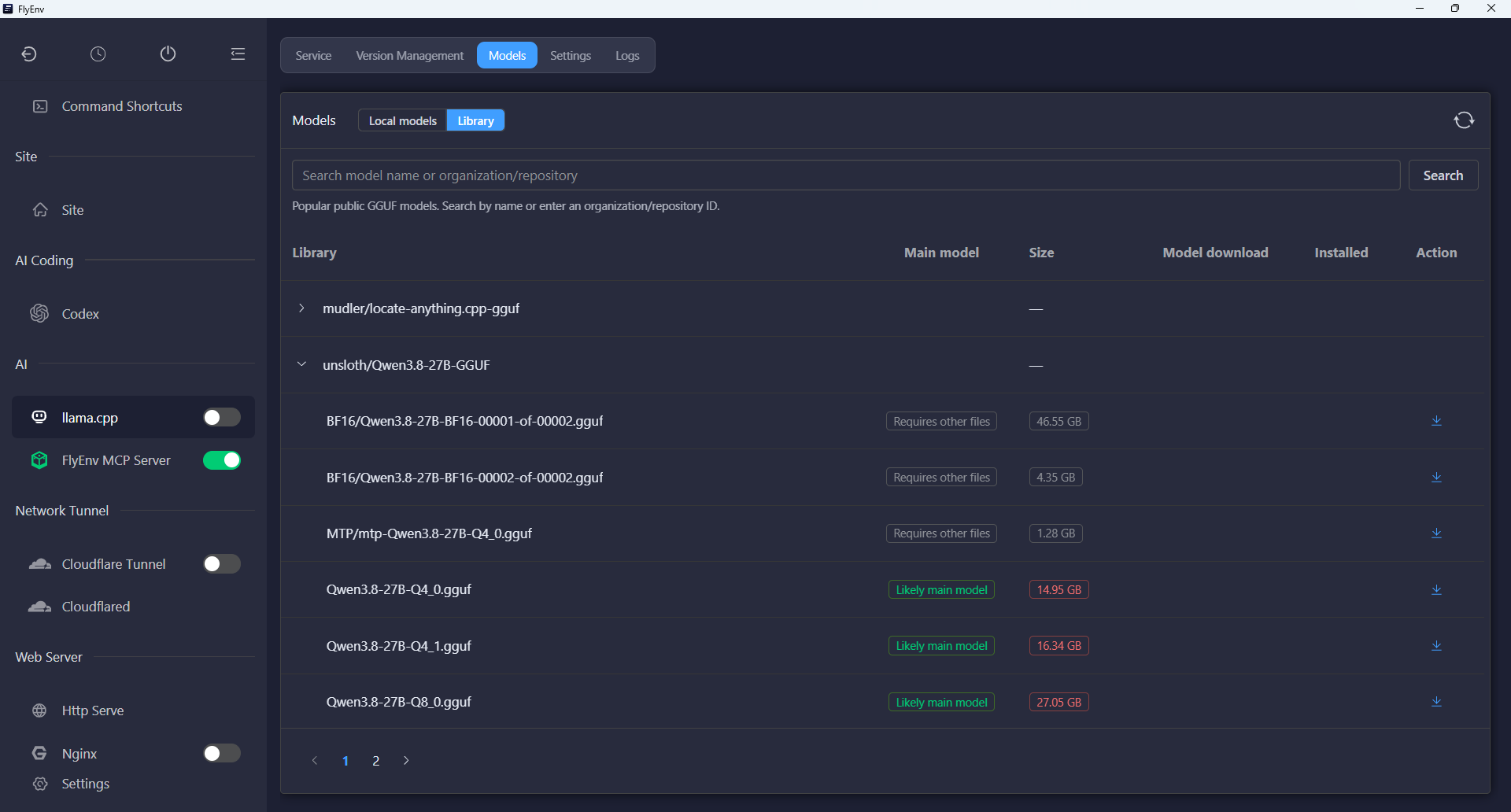1511x812 pixels.
Task: Disable the FlyEnv MCP Server toggle
Action: (x=222, y=460)
